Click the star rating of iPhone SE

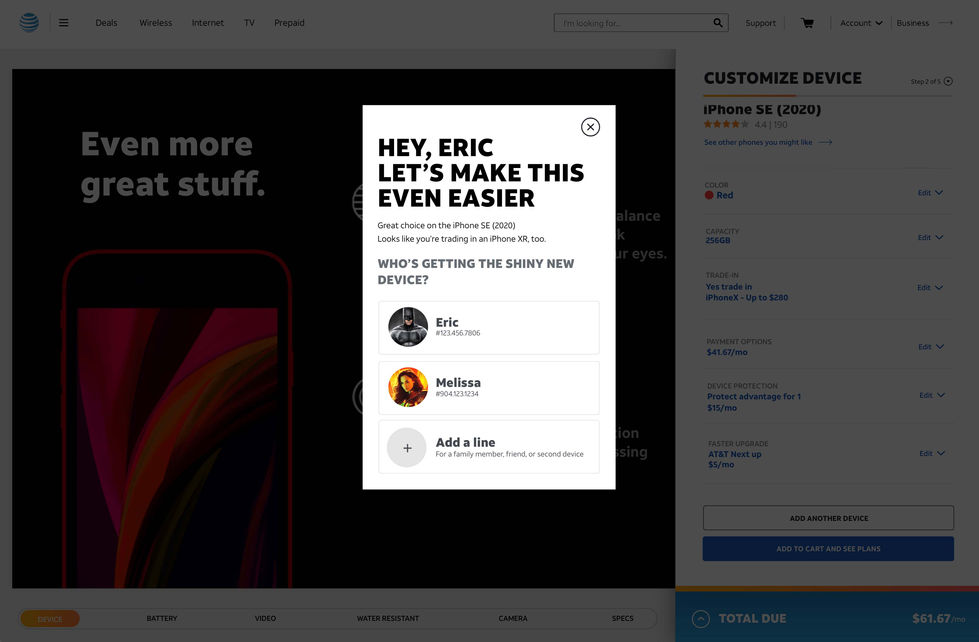pos(726,124)
